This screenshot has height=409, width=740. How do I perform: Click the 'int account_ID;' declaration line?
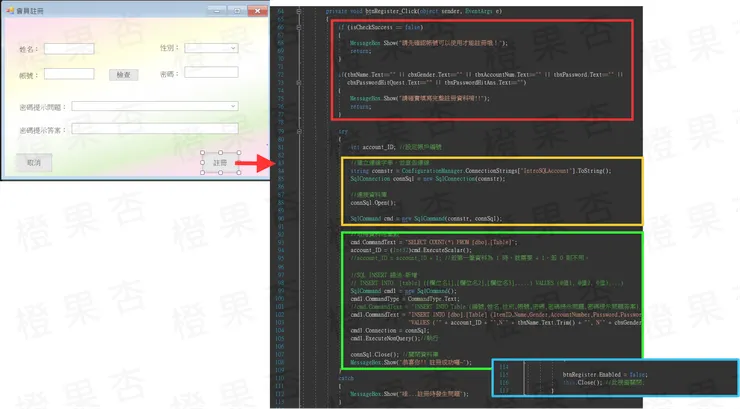point(396,147)
